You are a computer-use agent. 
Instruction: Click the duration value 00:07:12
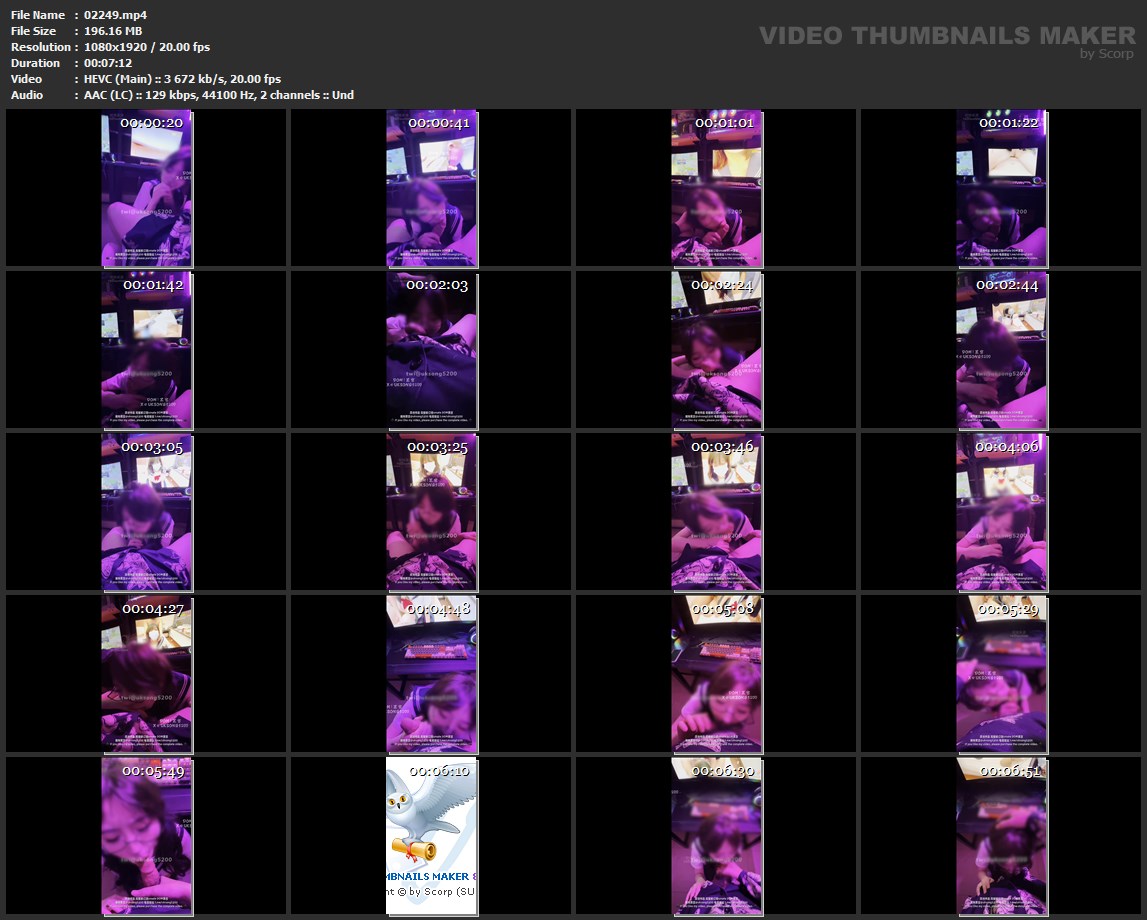tap(108, 63)
